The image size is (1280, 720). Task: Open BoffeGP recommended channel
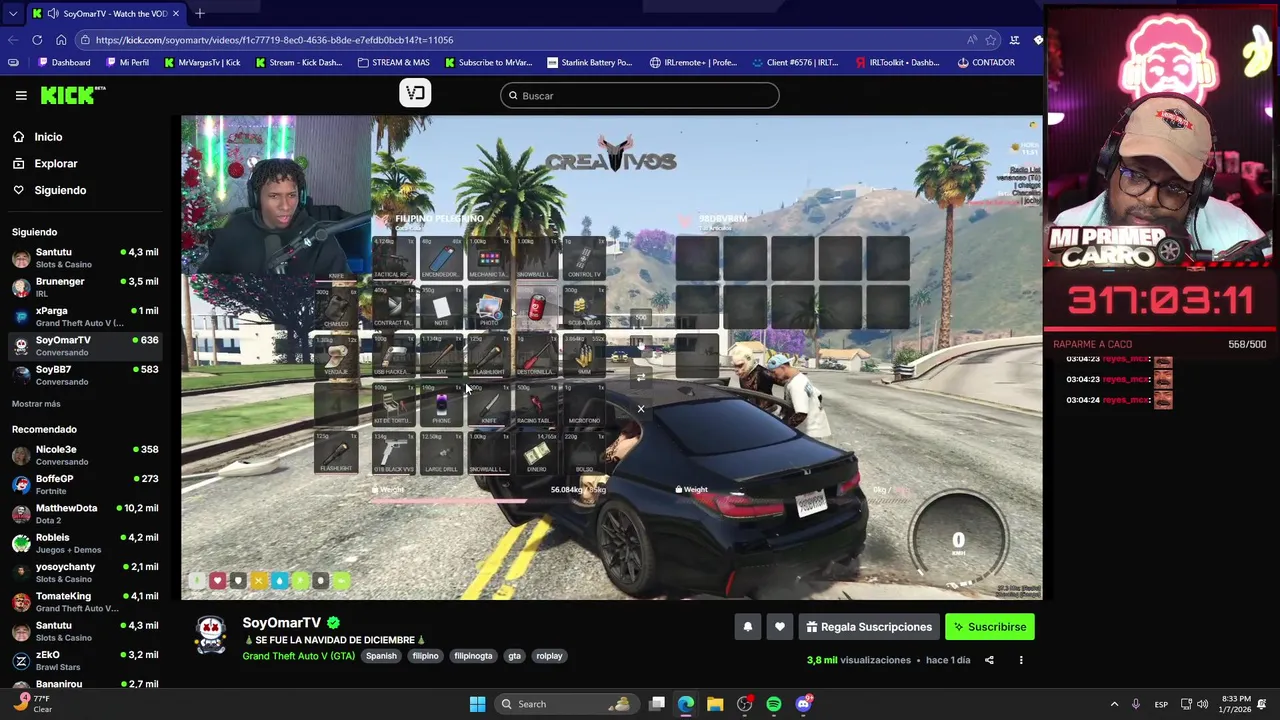pos(85,484)
